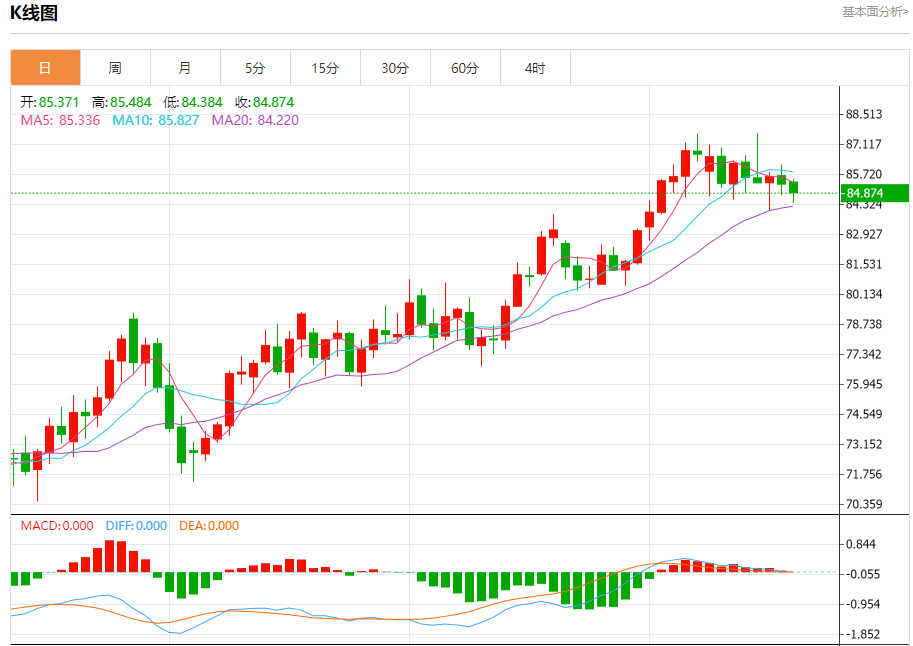Select the 日 daily chart tab
The image size is (913, 646).
click(x=45, y=68)
